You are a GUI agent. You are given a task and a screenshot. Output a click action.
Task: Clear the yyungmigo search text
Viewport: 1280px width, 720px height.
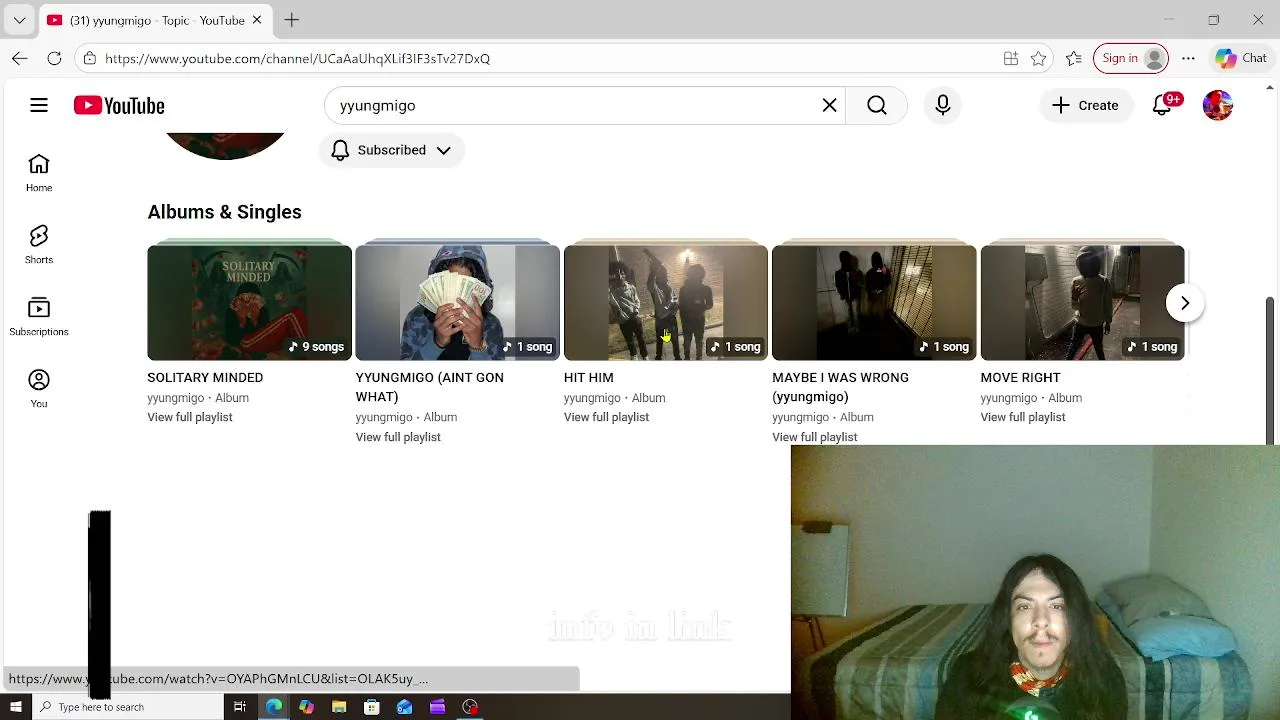pyautogui.click(x=829, y=105)
